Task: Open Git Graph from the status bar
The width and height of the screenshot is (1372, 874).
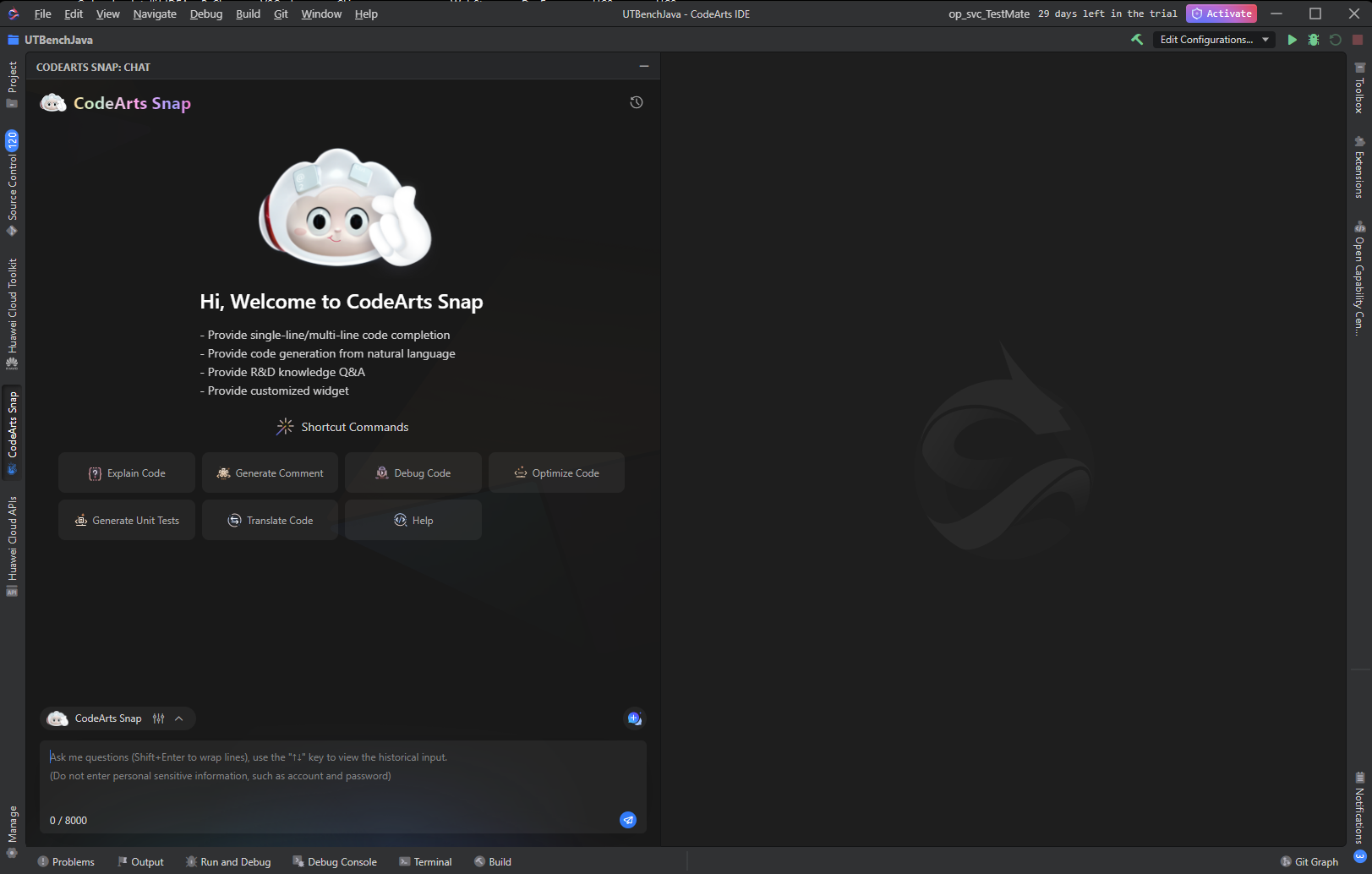Action: coord(1309,861)
